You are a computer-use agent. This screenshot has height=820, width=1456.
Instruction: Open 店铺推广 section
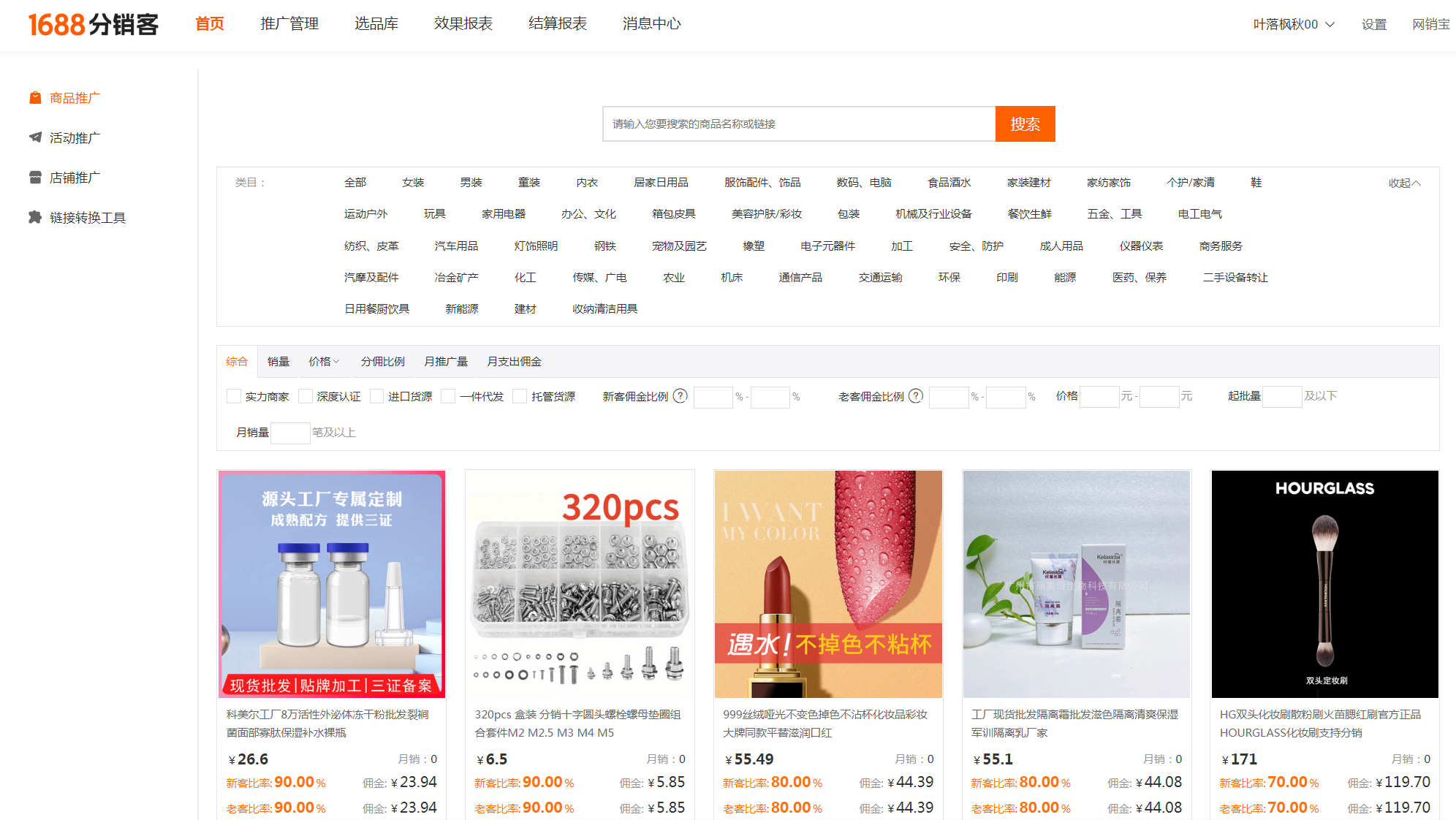click(x=72, y=177)
